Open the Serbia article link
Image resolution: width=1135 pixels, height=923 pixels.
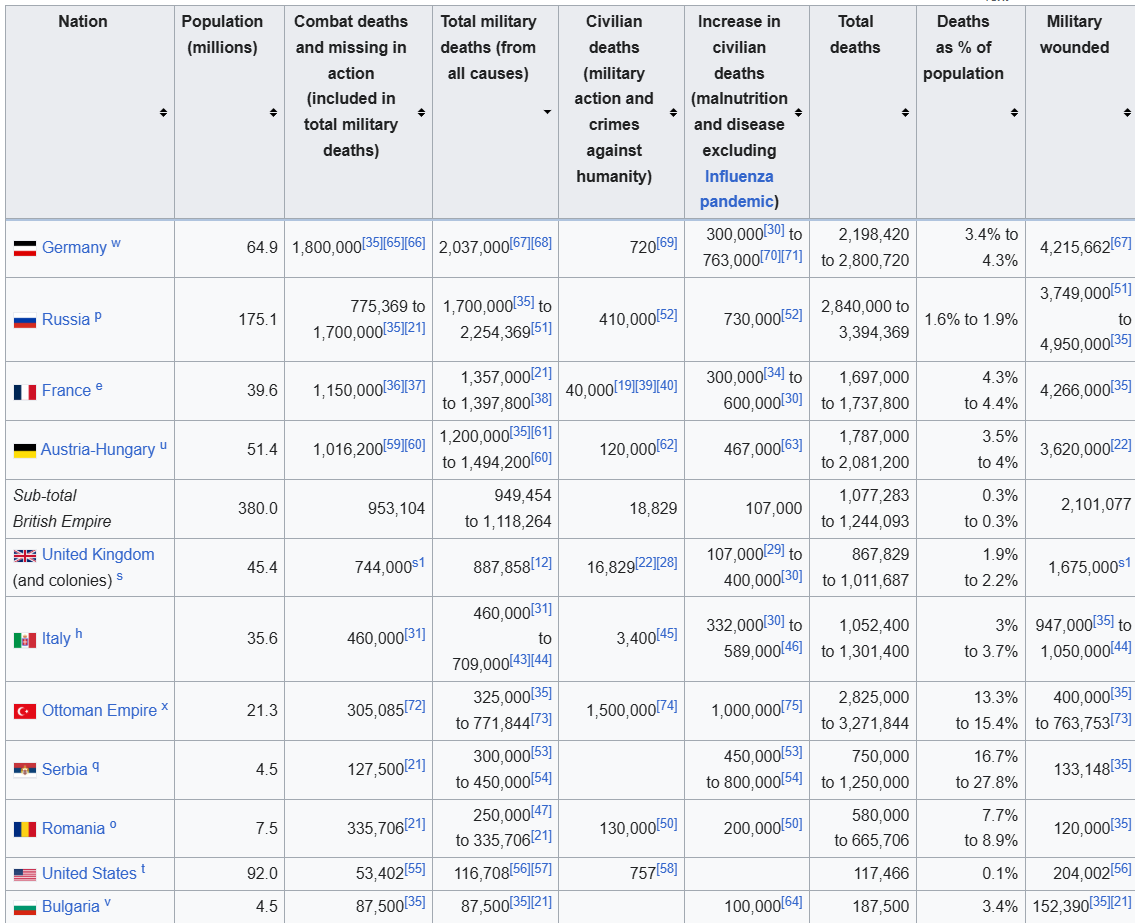tap(64, 770)
